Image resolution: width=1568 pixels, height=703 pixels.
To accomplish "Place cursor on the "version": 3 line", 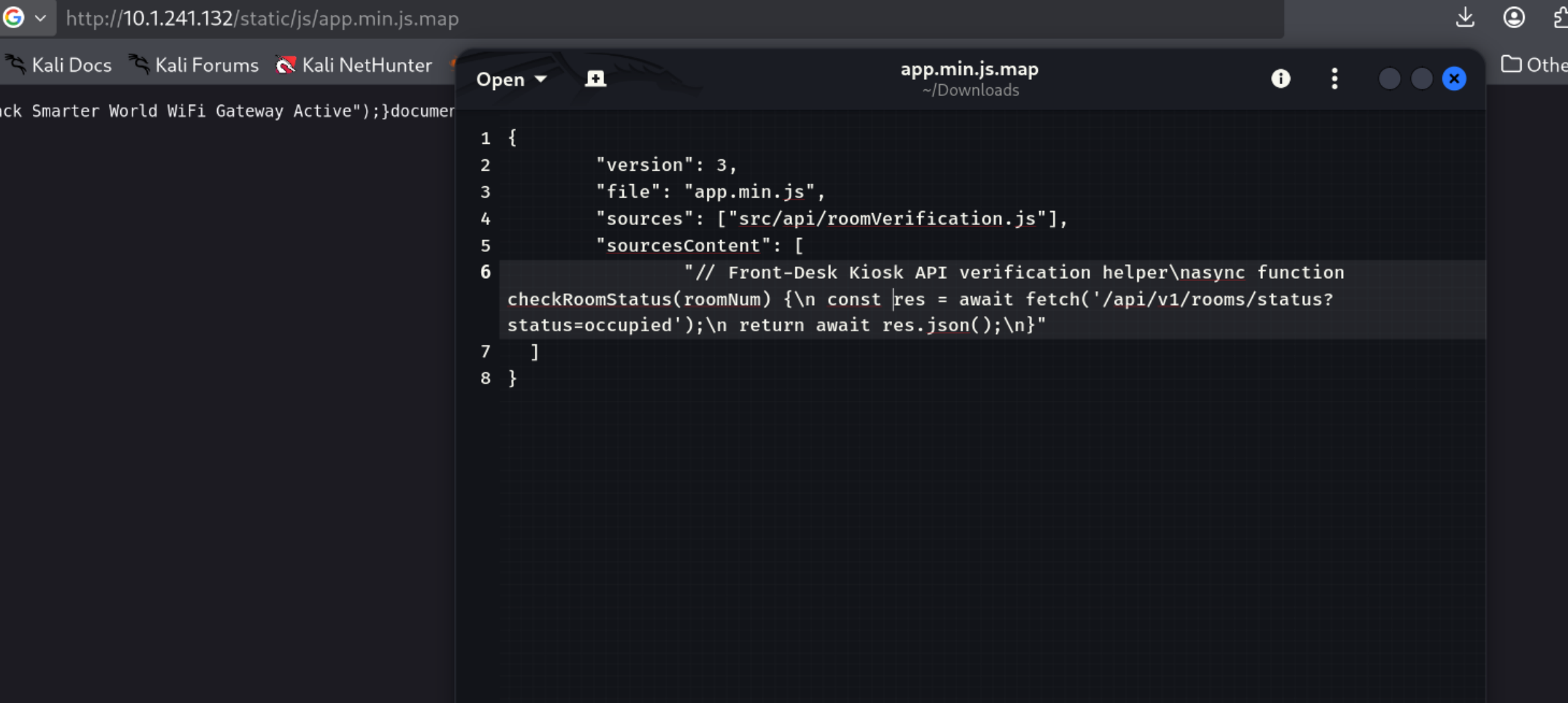I will (x=666, y=165).
